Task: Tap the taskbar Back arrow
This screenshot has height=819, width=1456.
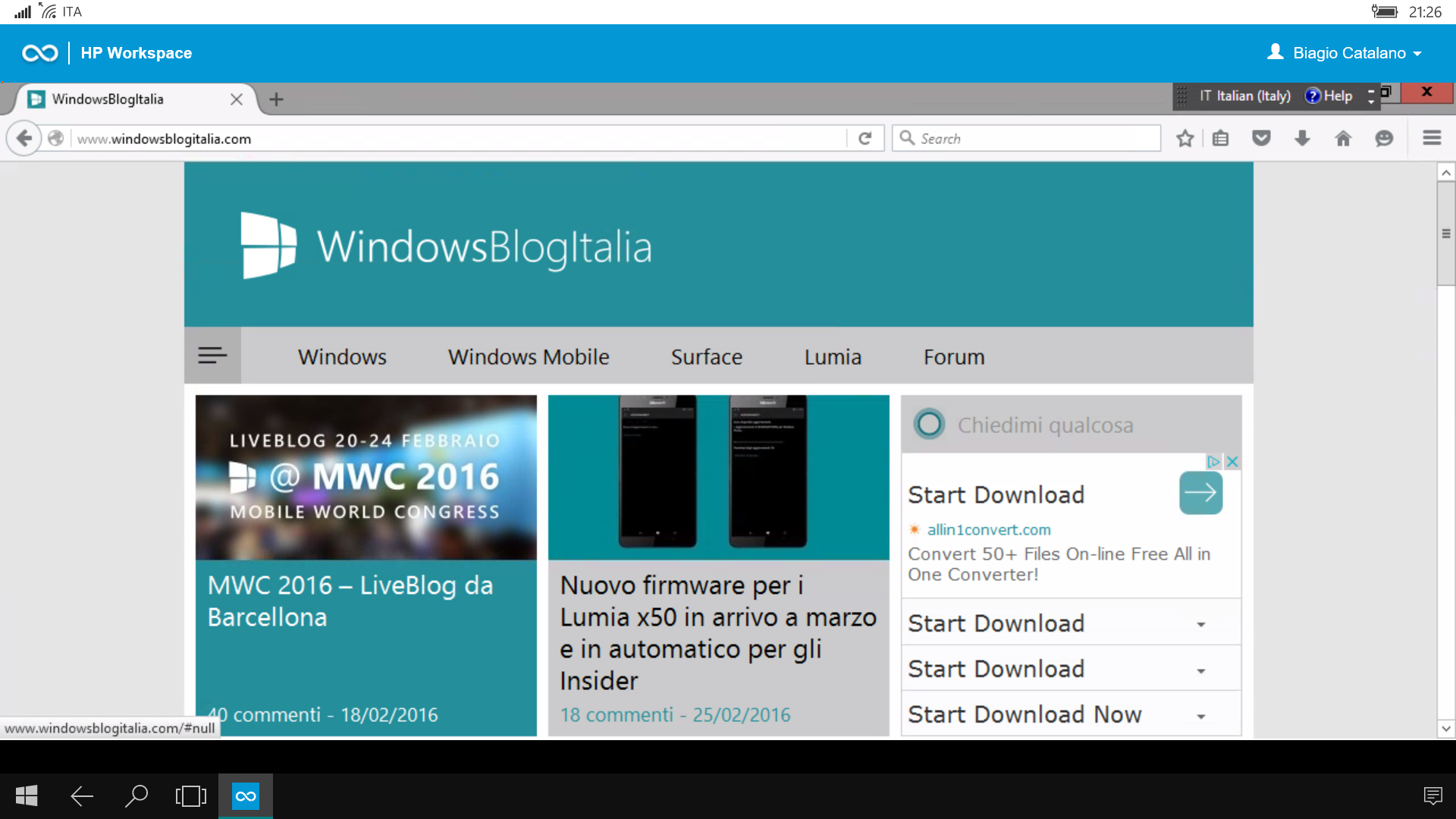Action: (x=82, y=796)
